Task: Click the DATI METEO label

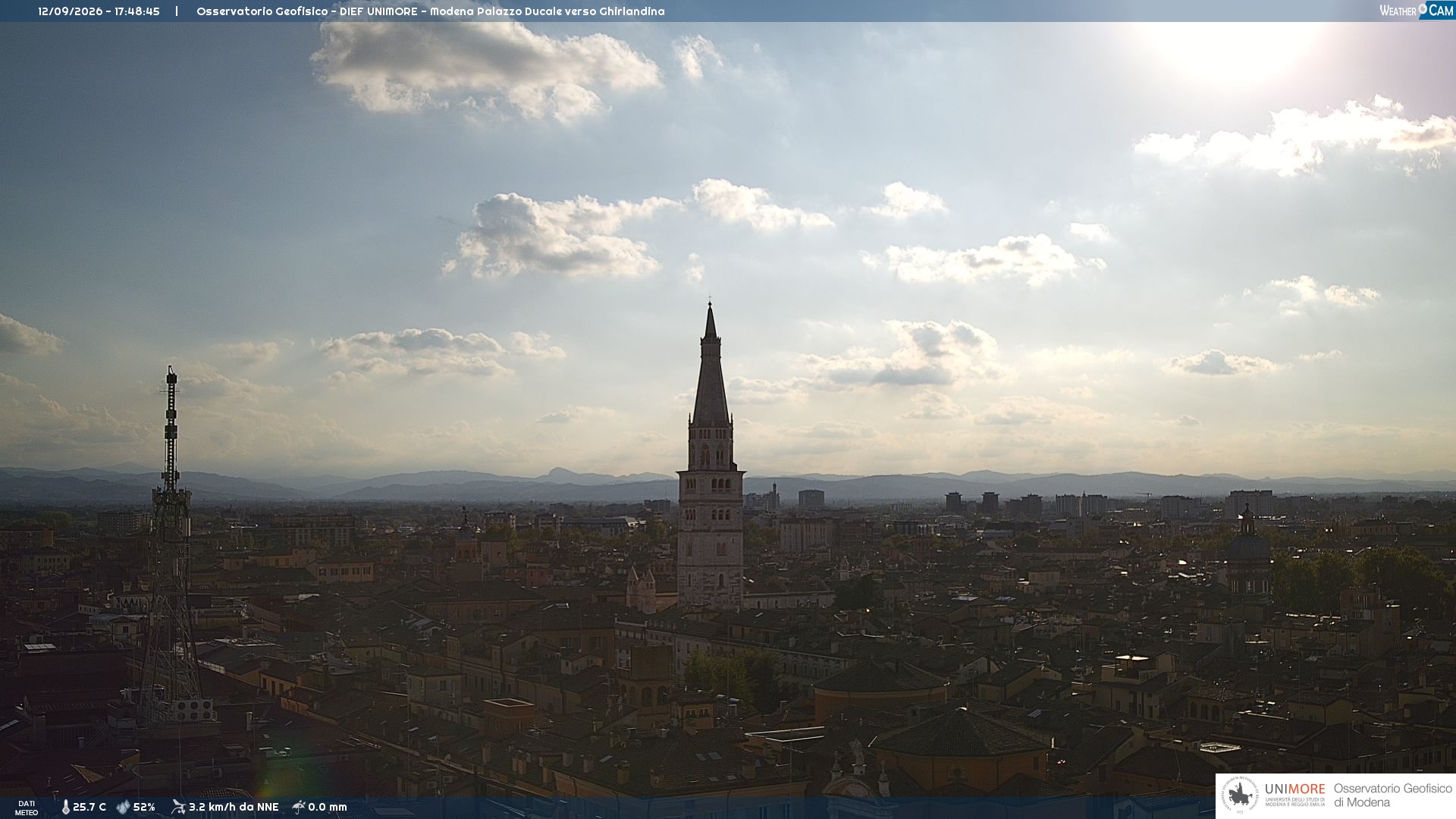Action: (x=27, y=808)
